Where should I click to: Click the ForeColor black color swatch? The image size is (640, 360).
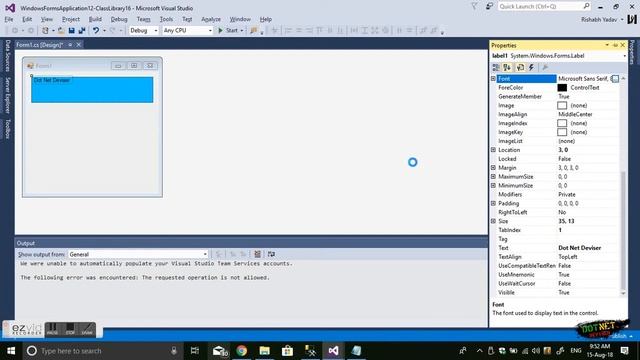562,87
